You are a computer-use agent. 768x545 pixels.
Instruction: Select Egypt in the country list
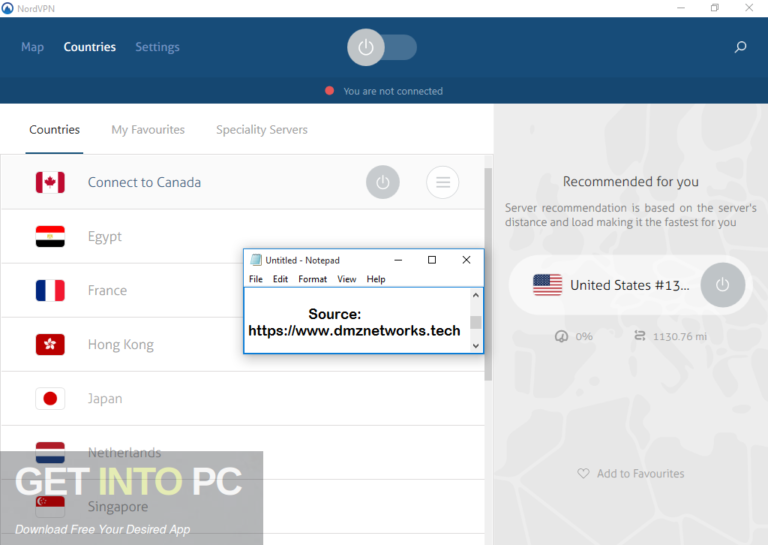point(104,237)
